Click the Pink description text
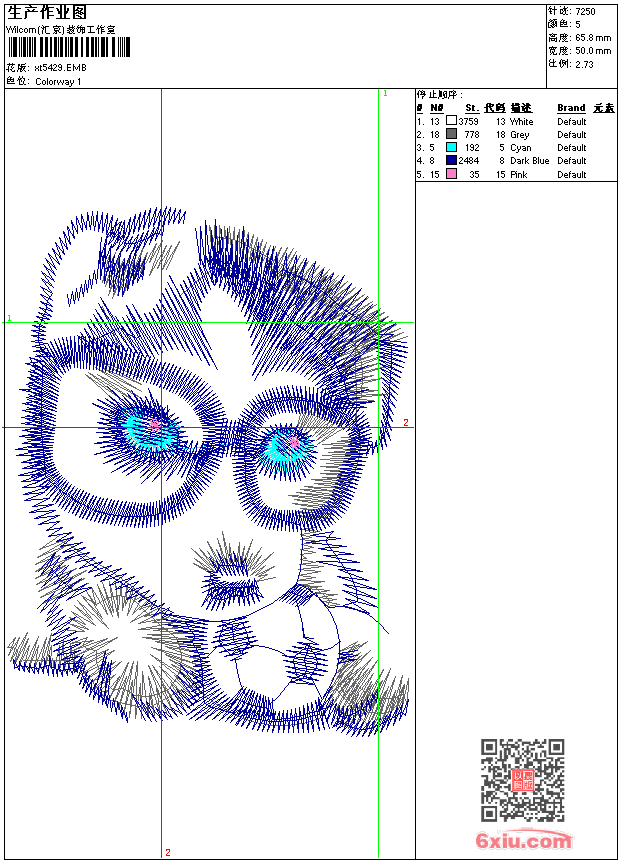Screen dimensions: 620x860 518,174
